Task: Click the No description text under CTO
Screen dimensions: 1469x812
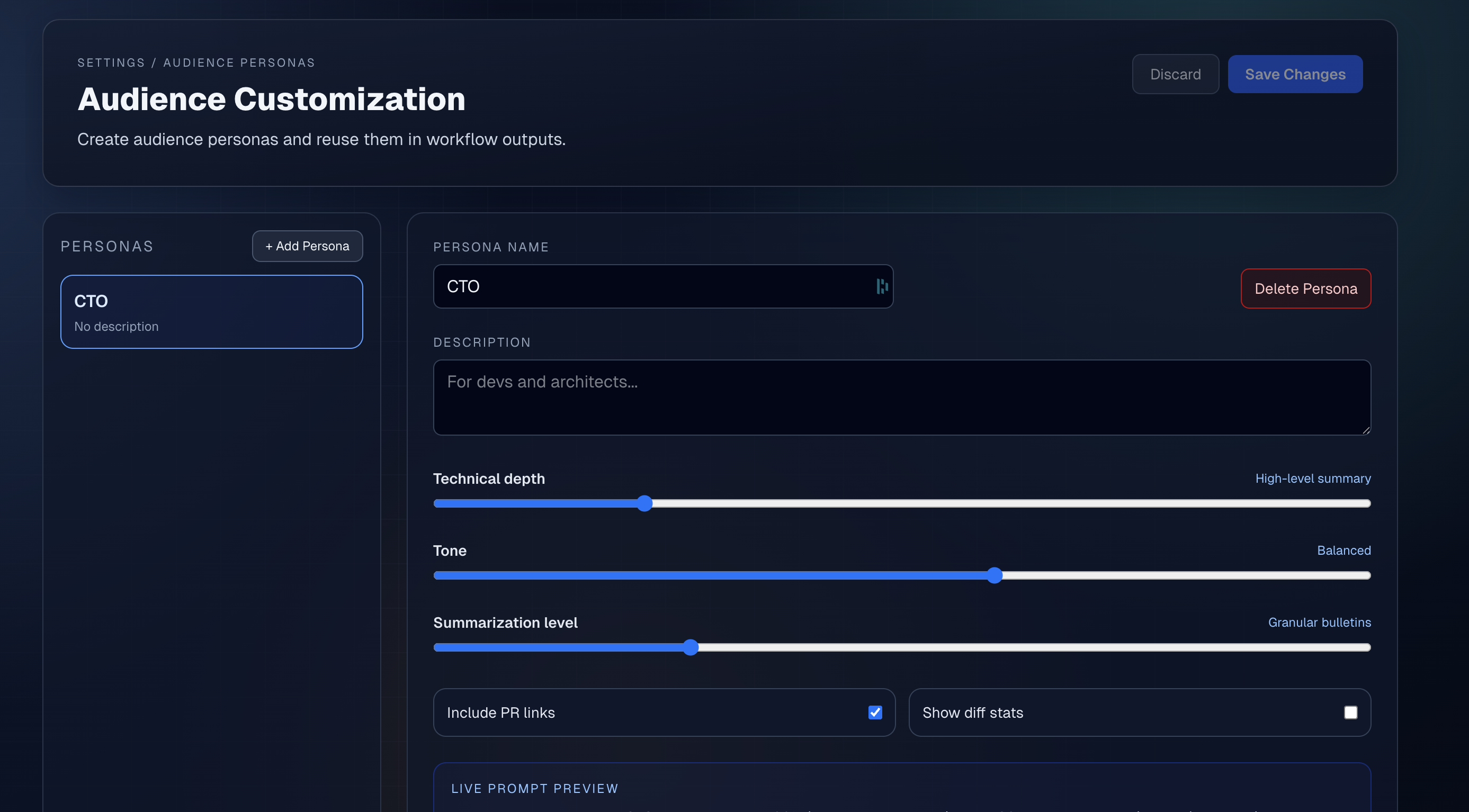Action: [117, 326]
